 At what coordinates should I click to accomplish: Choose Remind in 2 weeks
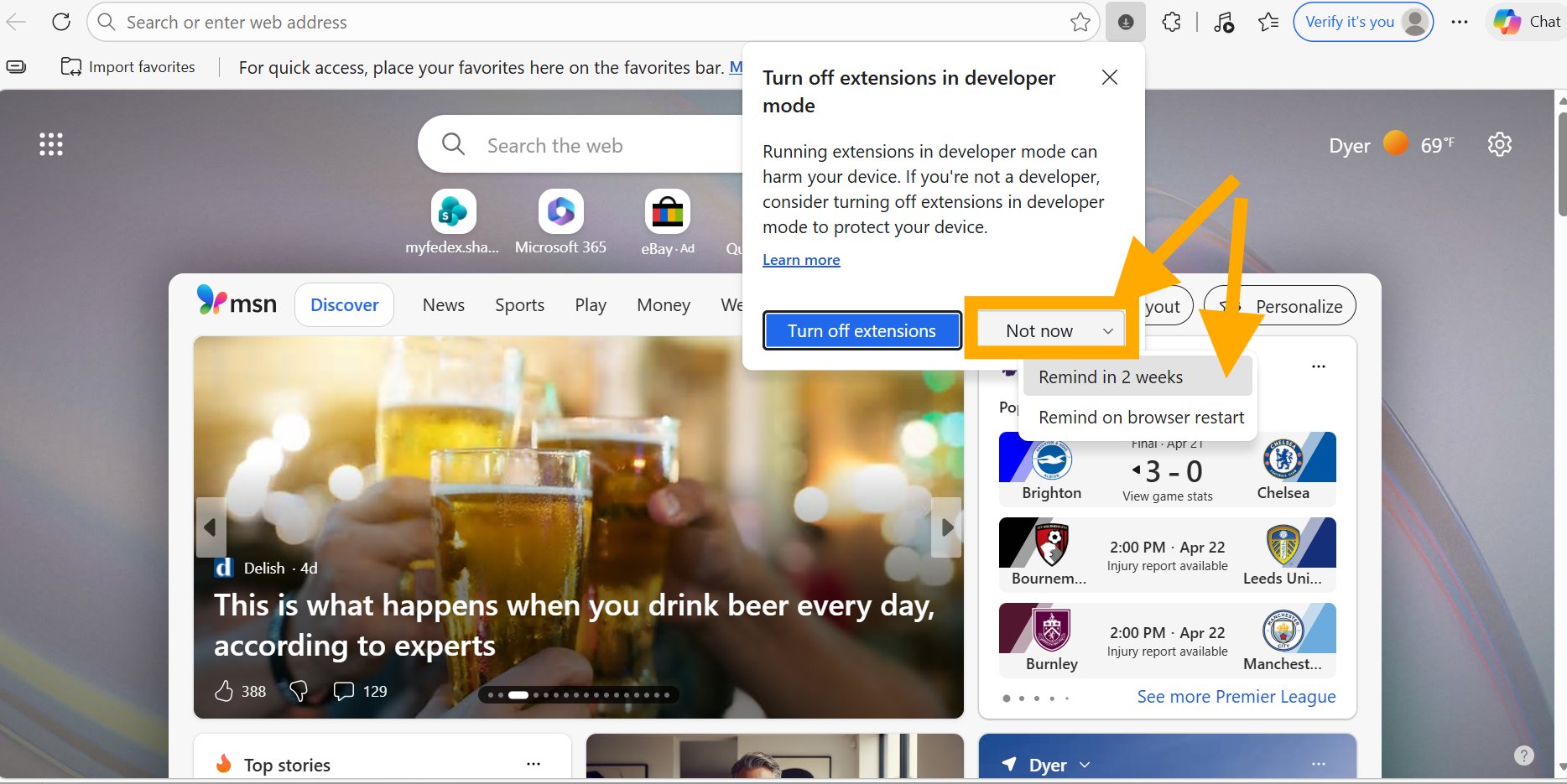pos(1138,377)
